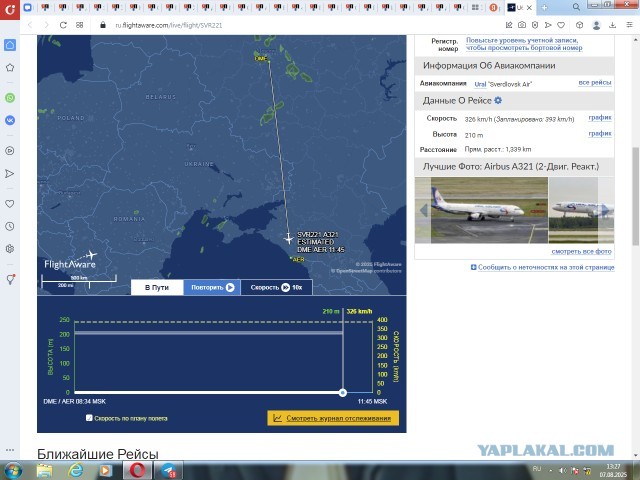640x480 pixels.
Task: Open 'Смотреть журнал отслеживания' button
Action: (333, 418)
